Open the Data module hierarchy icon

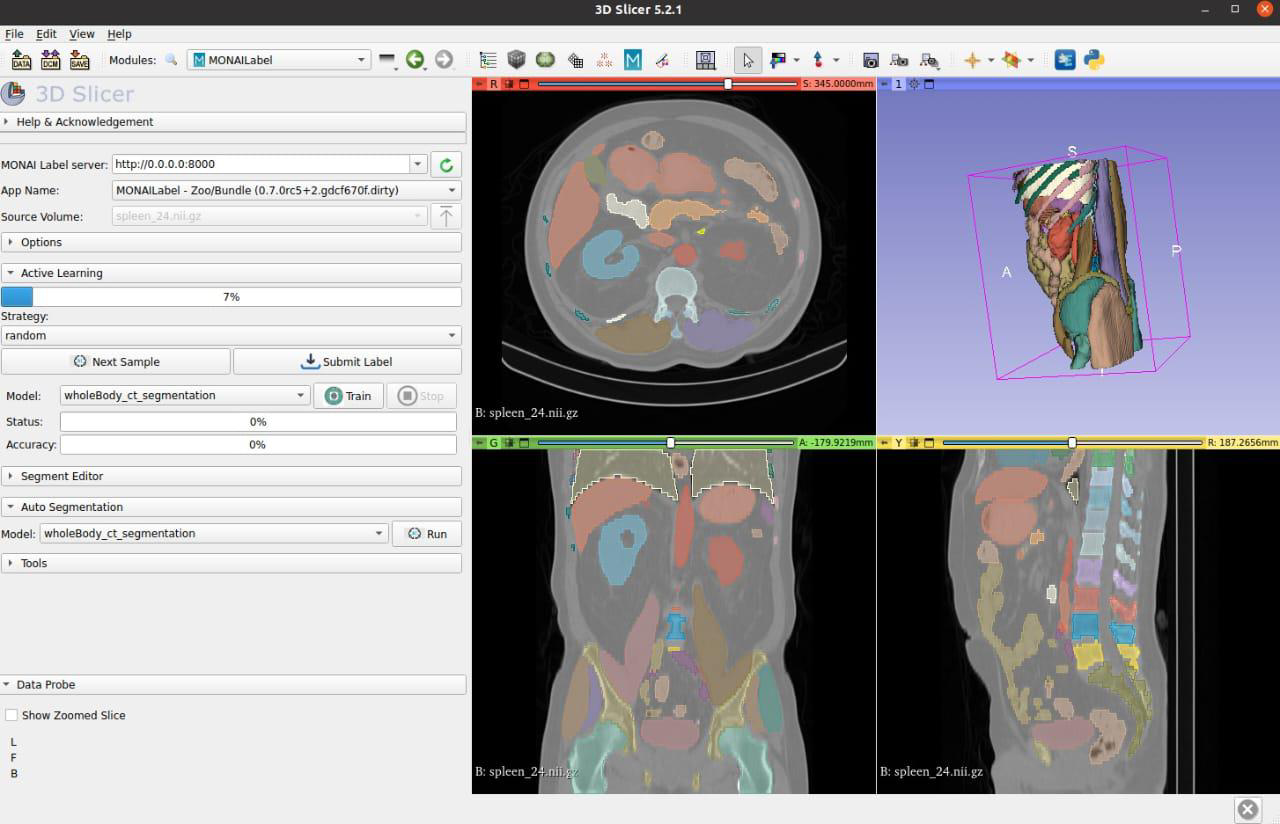tap(488, 60)
